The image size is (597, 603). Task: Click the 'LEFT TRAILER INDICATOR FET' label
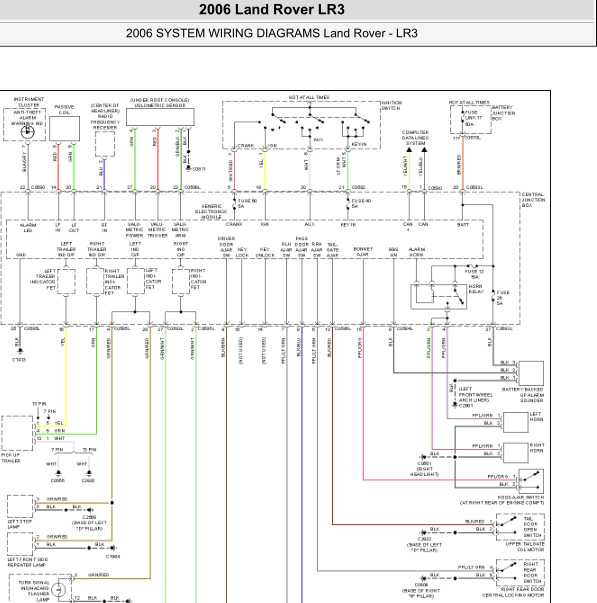click(43, 279)
